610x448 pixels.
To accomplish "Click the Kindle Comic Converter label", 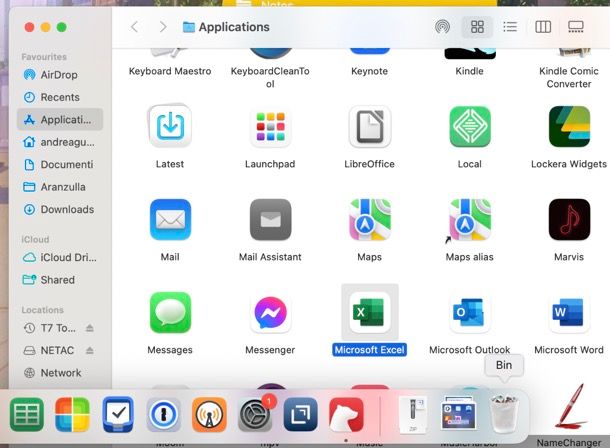I will [x=569, y=77].
